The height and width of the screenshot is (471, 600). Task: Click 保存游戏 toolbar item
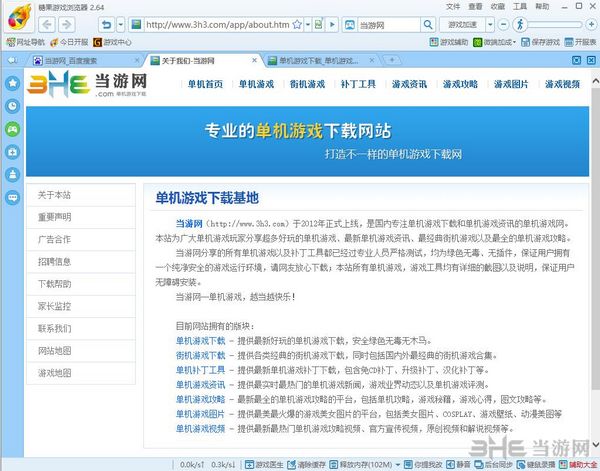[541, 42]
